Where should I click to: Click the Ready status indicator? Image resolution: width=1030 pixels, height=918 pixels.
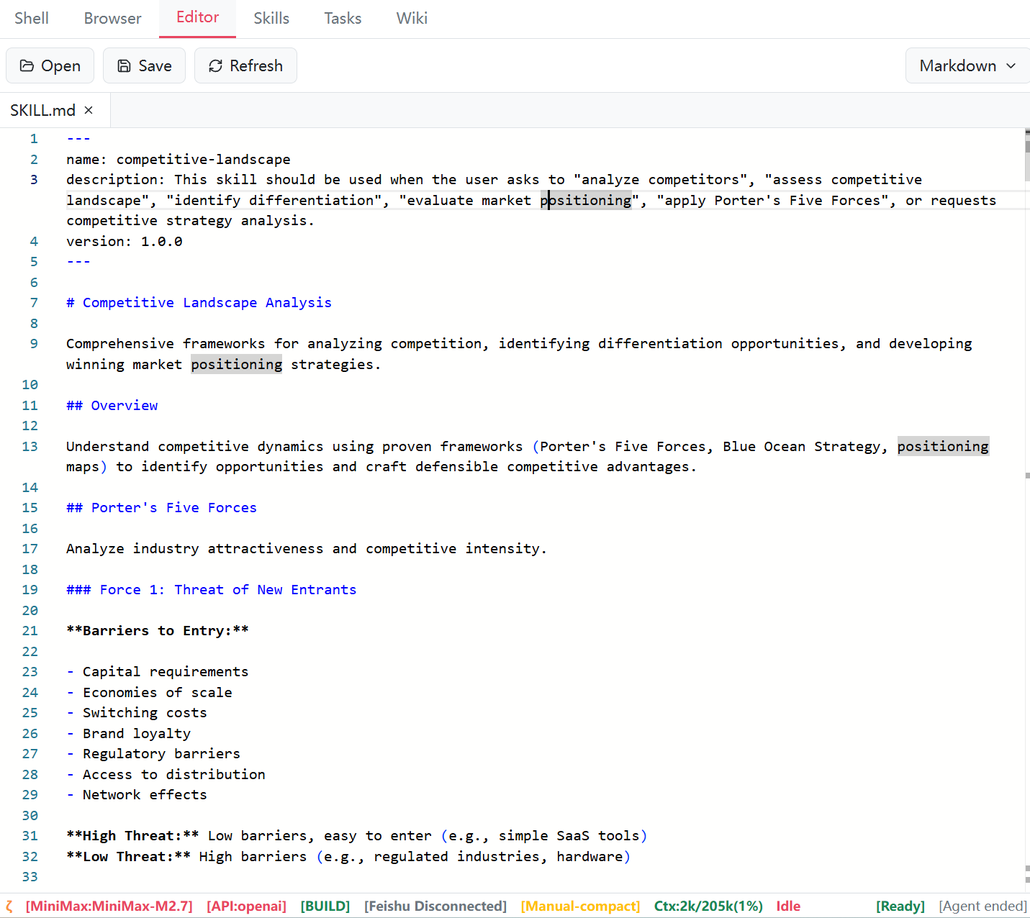pos(899,906)
